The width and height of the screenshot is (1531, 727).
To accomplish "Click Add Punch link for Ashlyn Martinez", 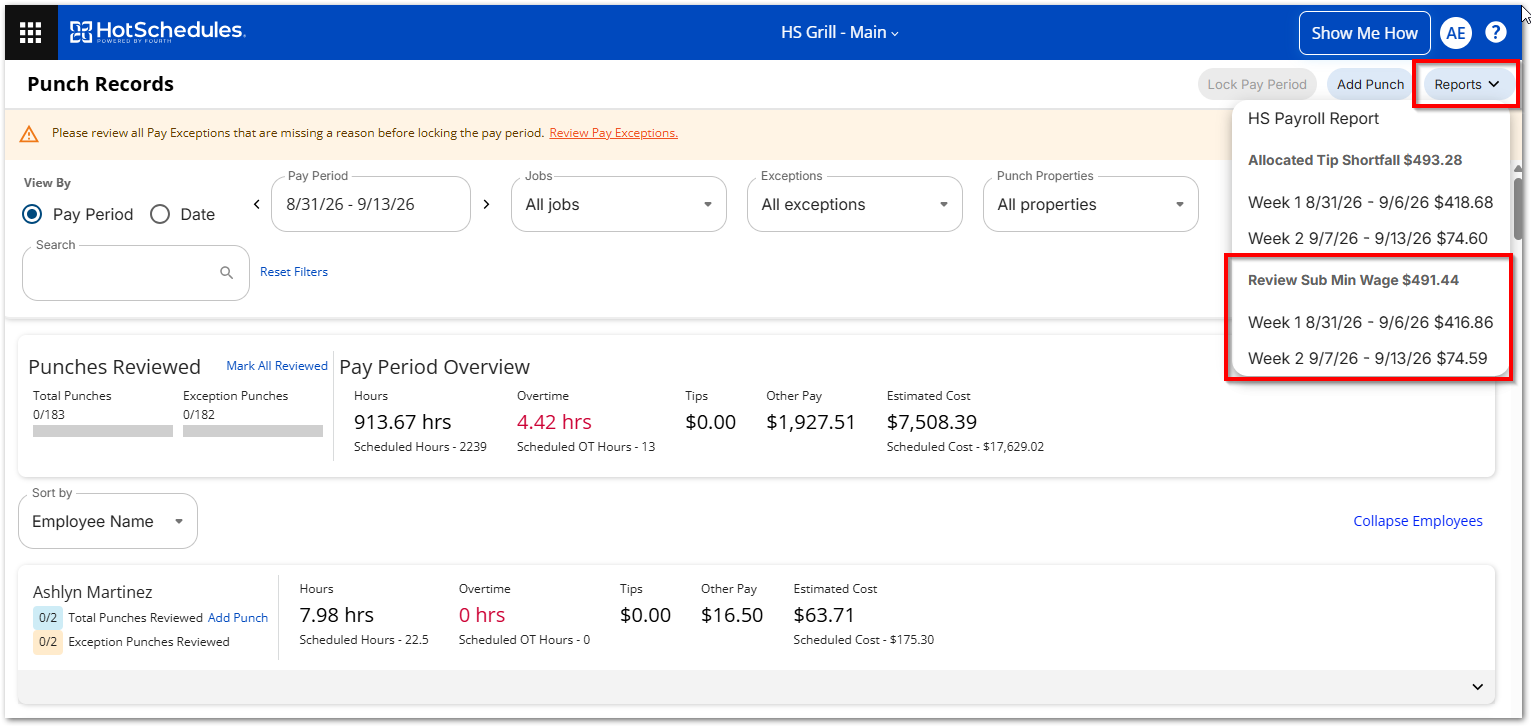I will coord(238,618).
